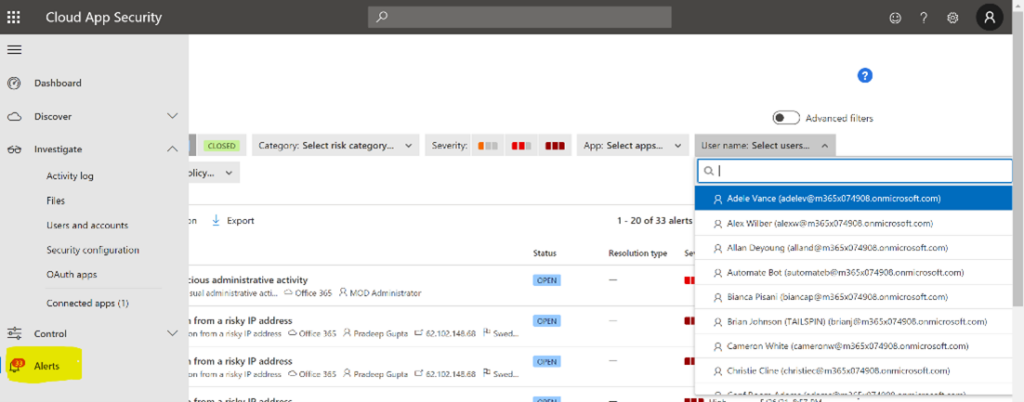Open the suspicious administrative activity alert
Image resolution: width=1024 pixels, height=402 pixels.
click(x=248, y=280)
